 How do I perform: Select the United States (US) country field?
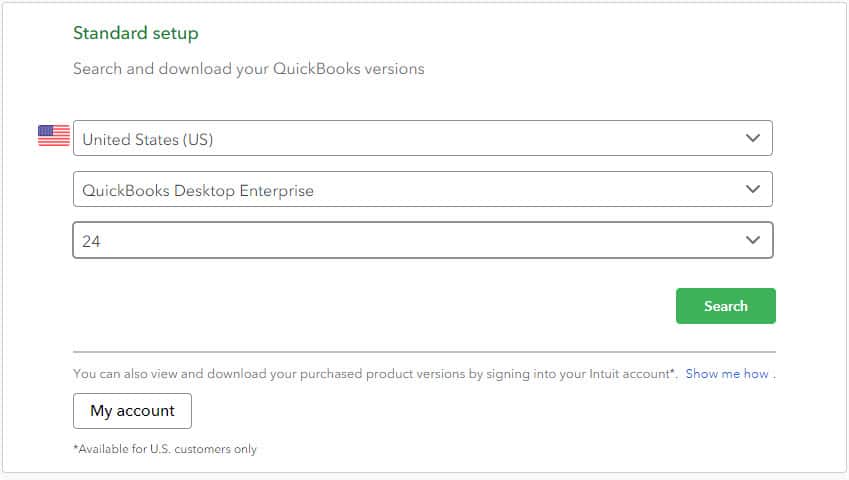pyautogui.click(x=422, y=138)
